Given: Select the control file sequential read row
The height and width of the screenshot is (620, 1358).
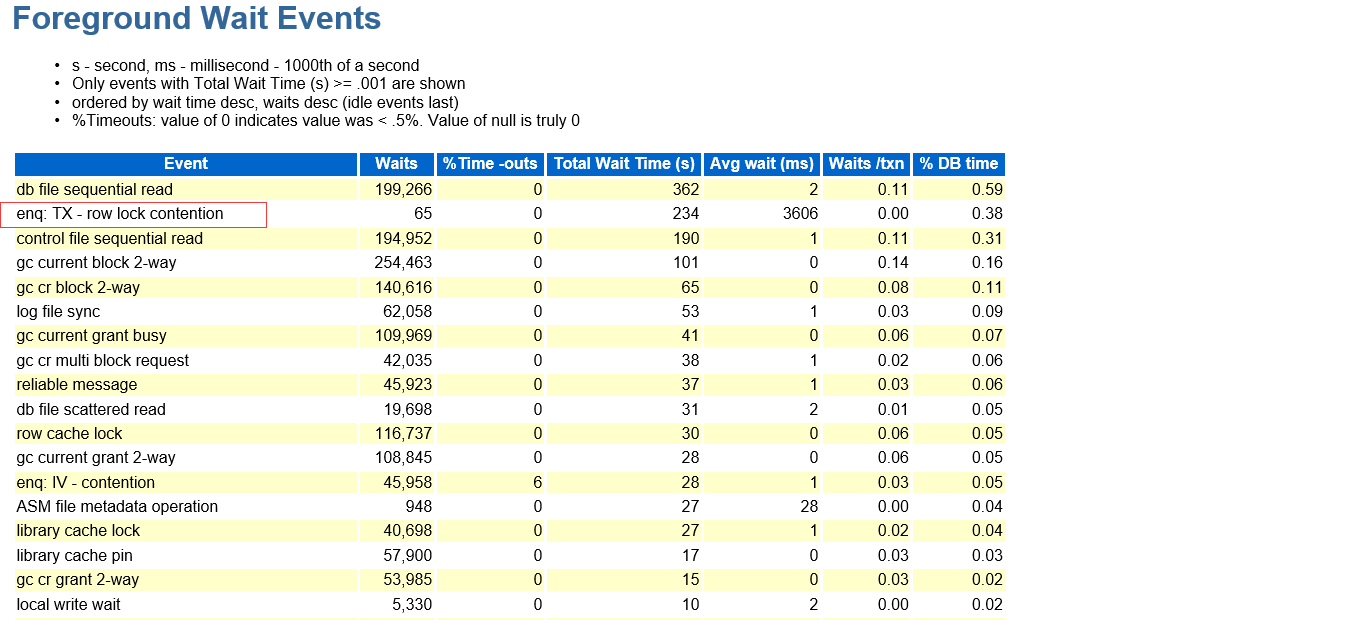Looking at the screenshot, I should (110, 238).
